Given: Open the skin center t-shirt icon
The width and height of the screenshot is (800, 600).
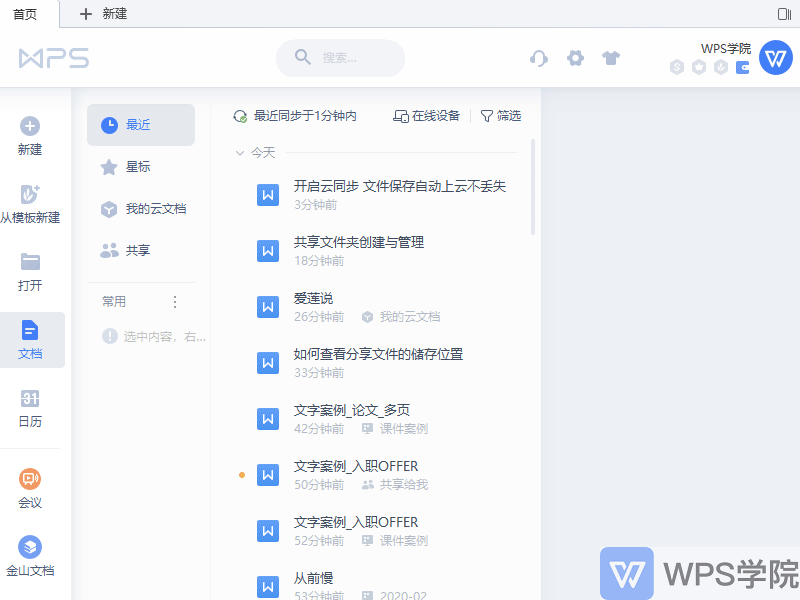Looking at the screenshot, I should [611, 58].
